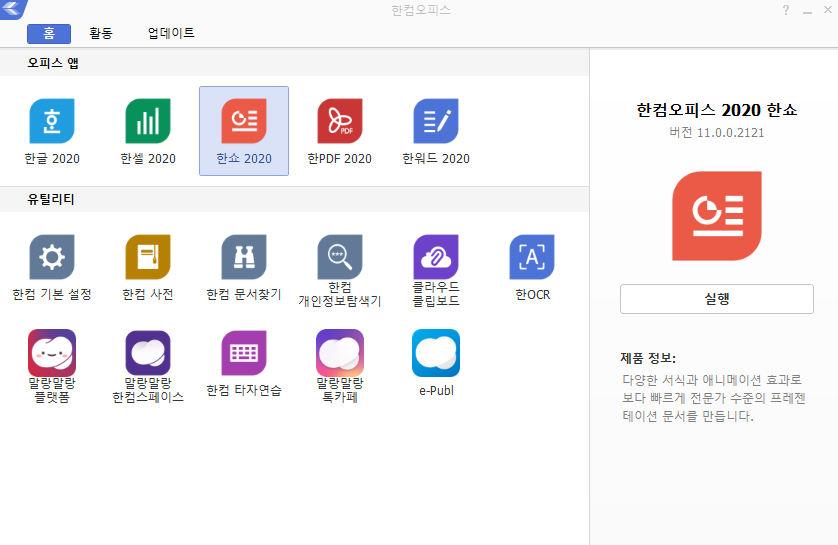Open 한컴 개인정보탐색기 magnifier icon
Image resolution: width=838 pixels, height=545 pixels.
(x=340, y=257)
